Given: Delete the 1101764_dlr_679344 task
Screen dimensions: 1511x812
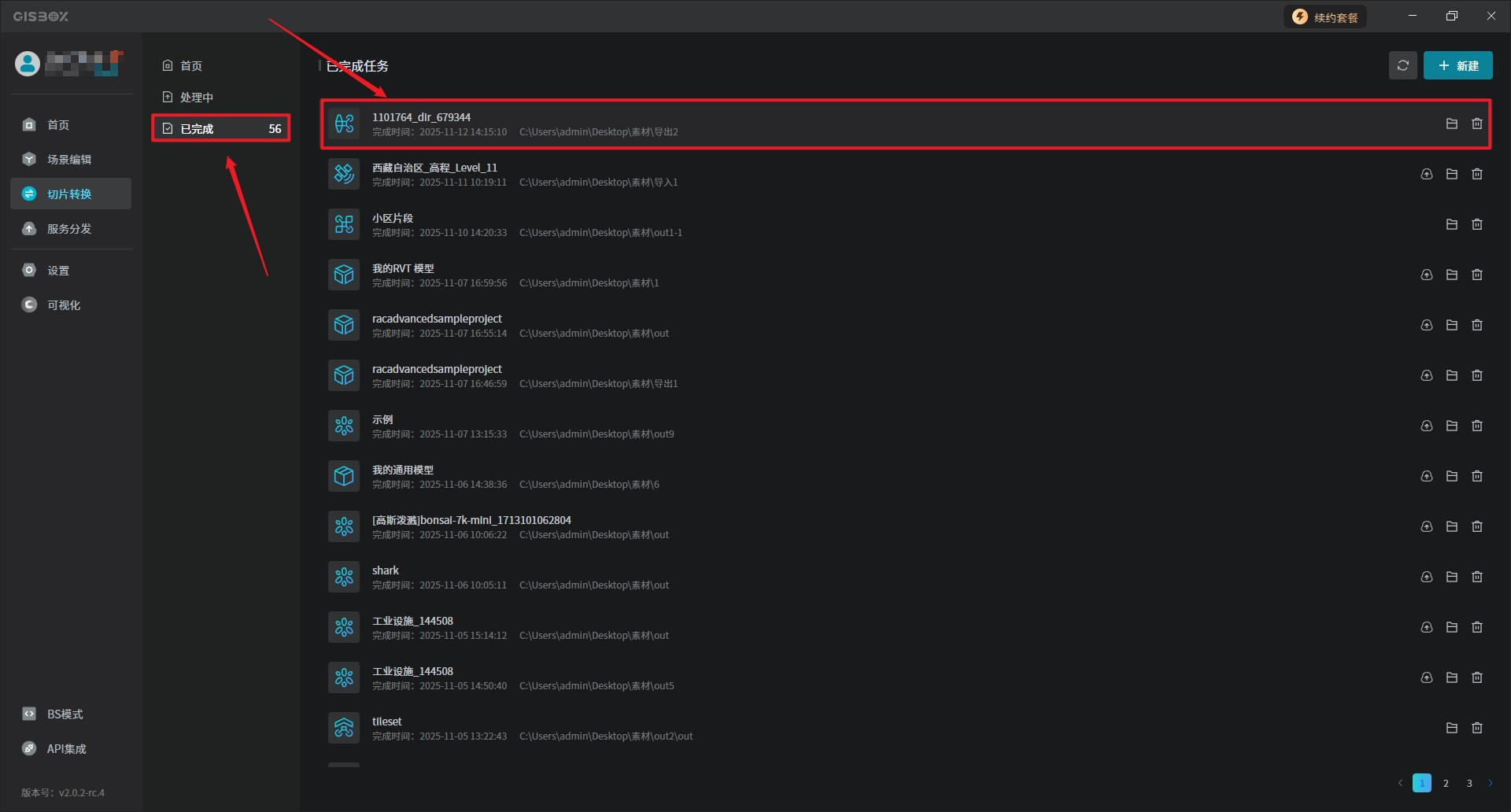Looking at the screenshot, I should click(x=1476, y=124).
